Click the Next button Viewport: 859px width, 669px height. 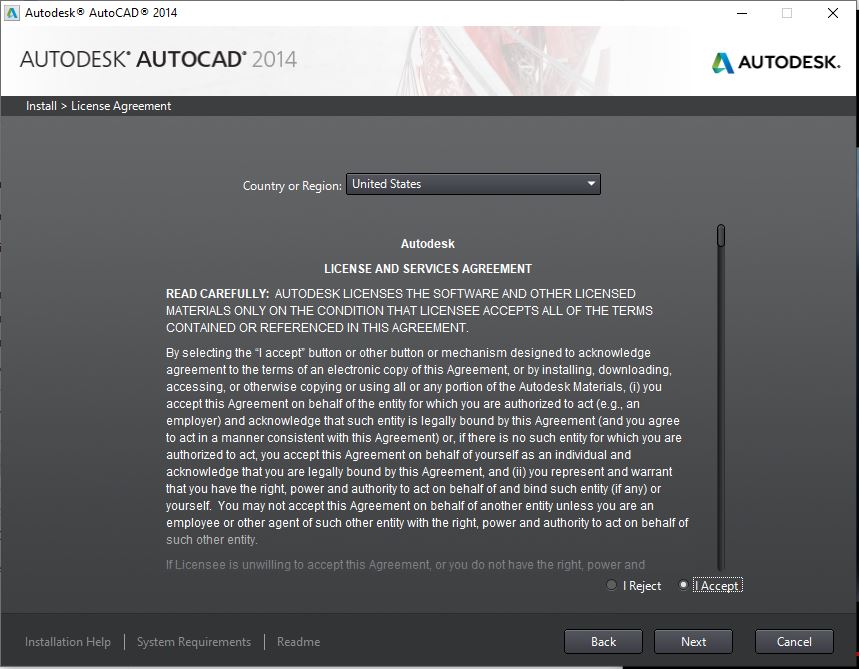(693, 642)
